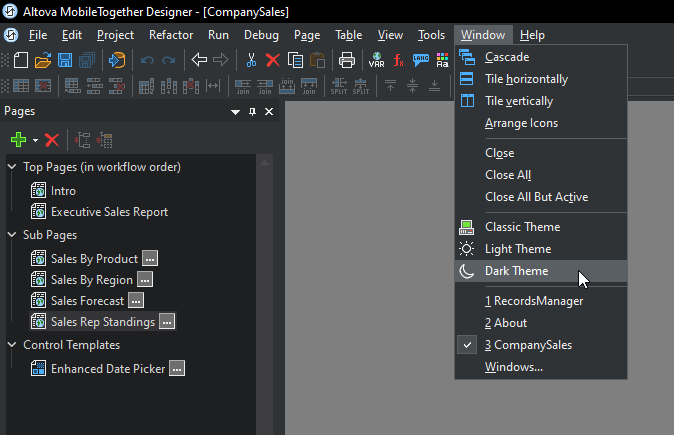This screenshot has height=435, width=674.
Task: Open XPath functions fx dialog
Action: click(398, 60)
